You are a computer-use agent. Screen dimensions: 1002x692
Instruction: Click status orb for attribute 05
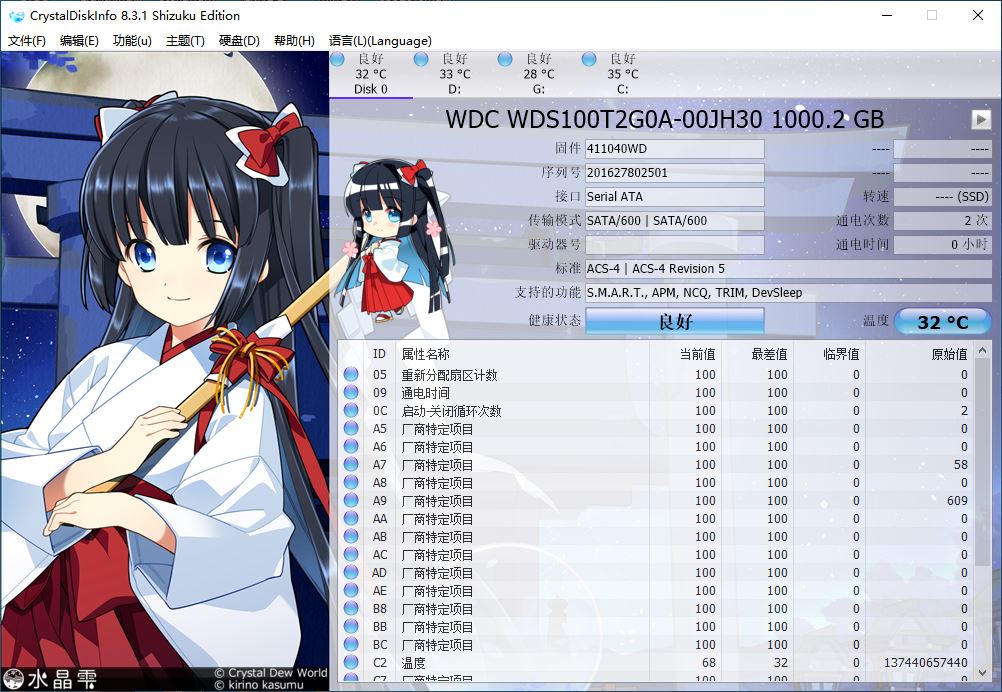351,374
